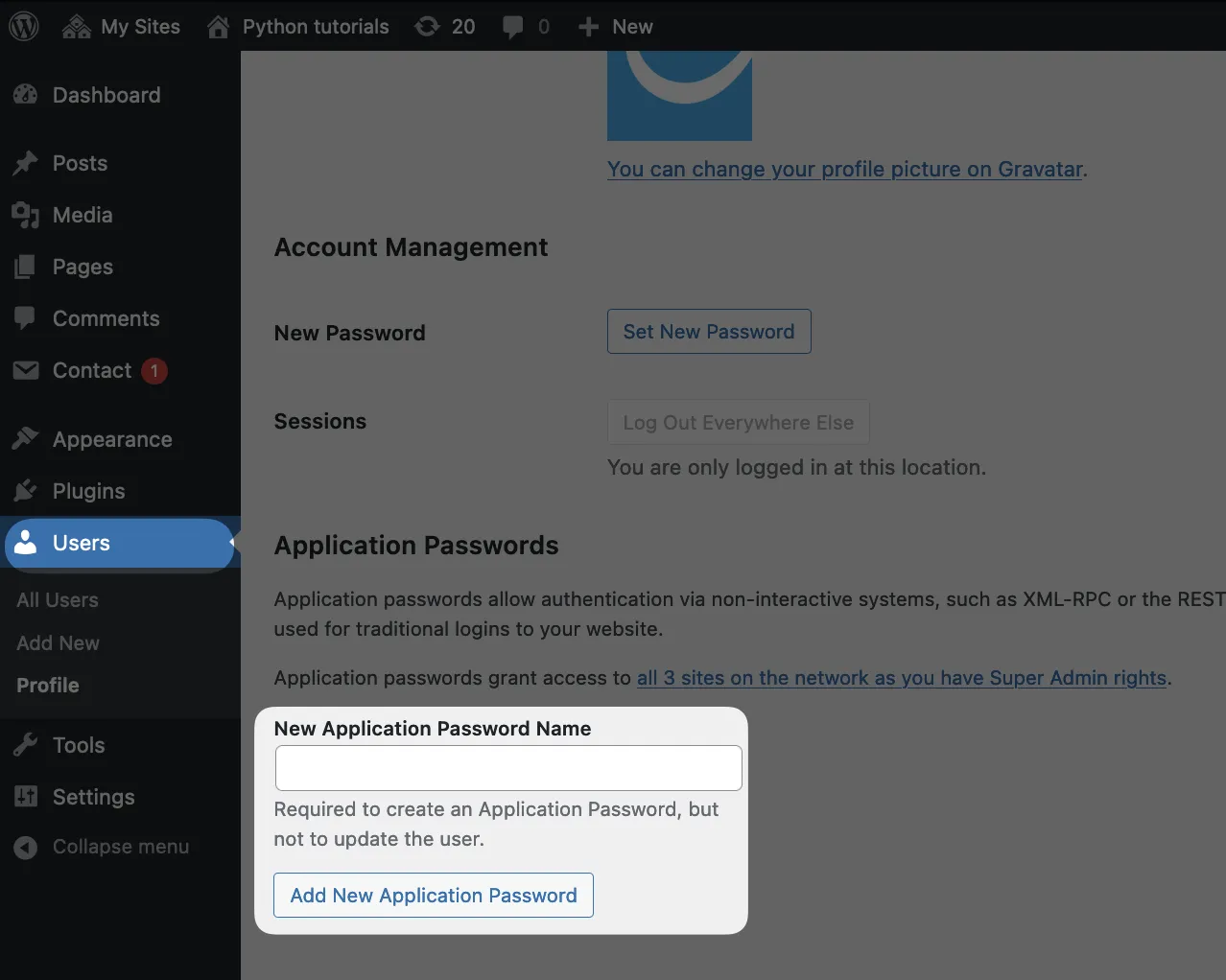Open the Pages section

[83, 267]
